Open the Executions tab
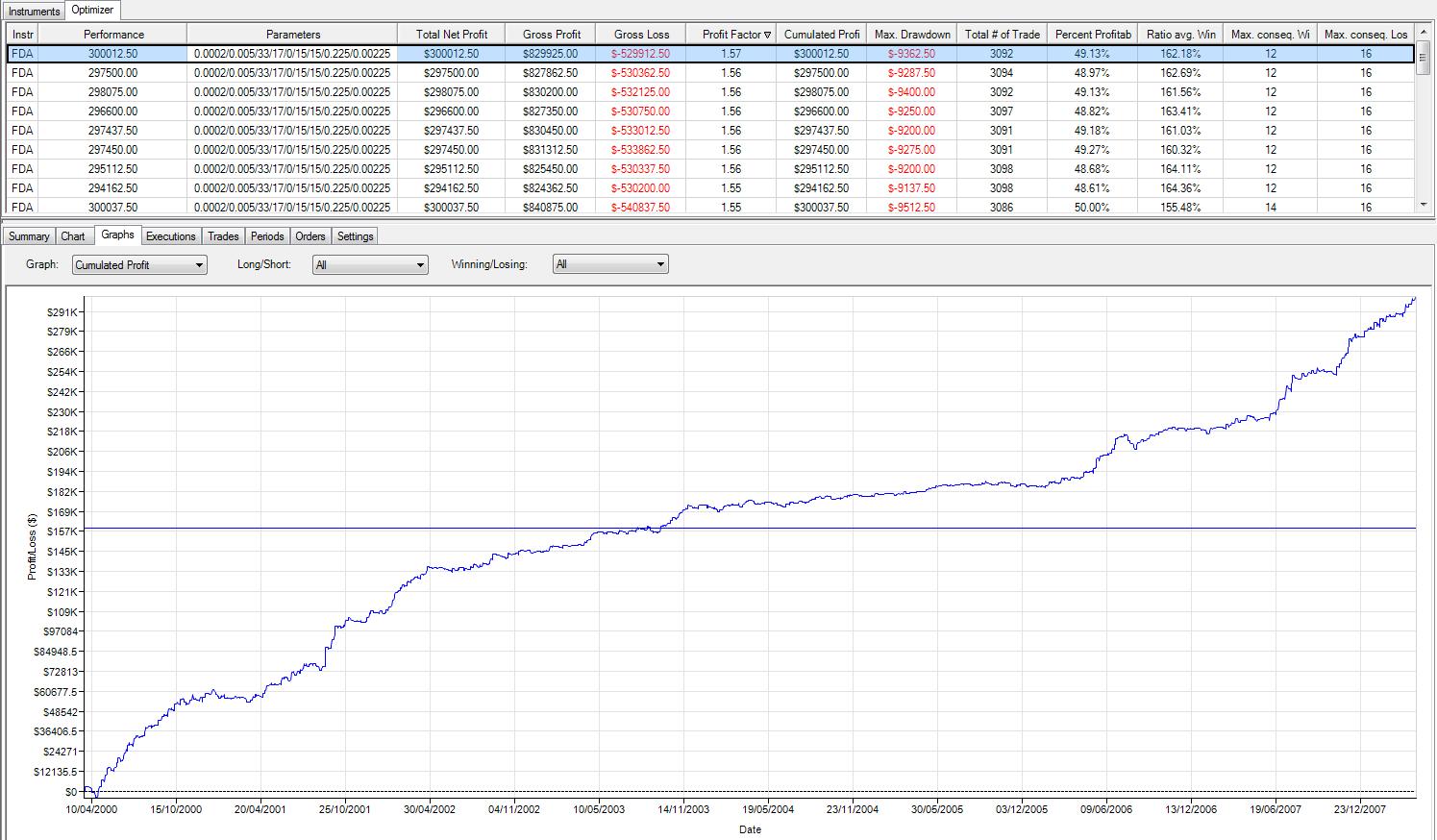Viewport: 1437px width, 840px height. 170,236
